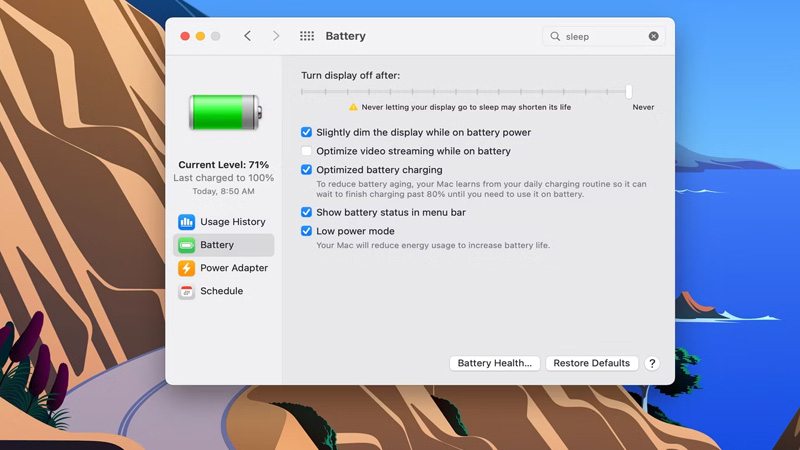Clear the search field with X icon
Viewport: 800px width, 450px height.
(x=654, y=36)
